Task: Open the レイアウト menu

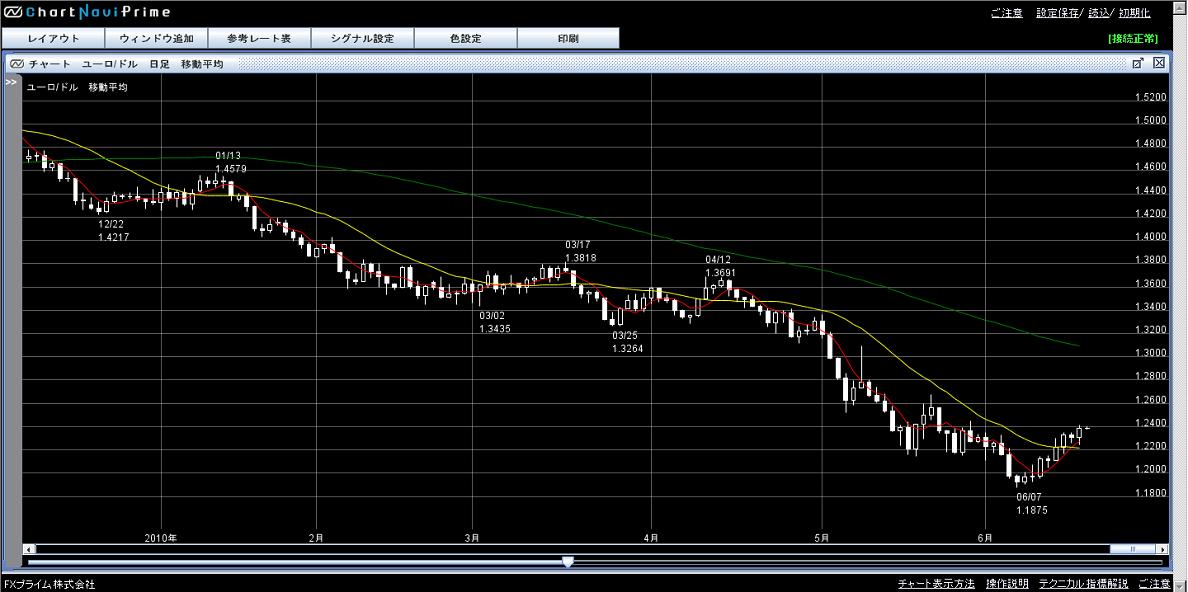Action: coord(52,38)
